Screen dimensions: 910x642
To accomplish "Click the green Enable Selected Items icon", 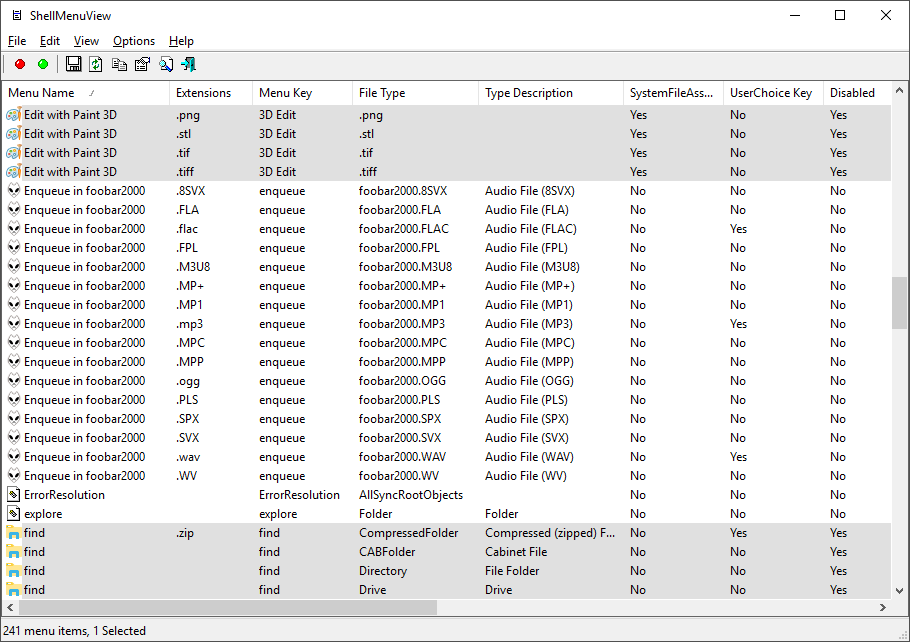I will tap(43, 64).
